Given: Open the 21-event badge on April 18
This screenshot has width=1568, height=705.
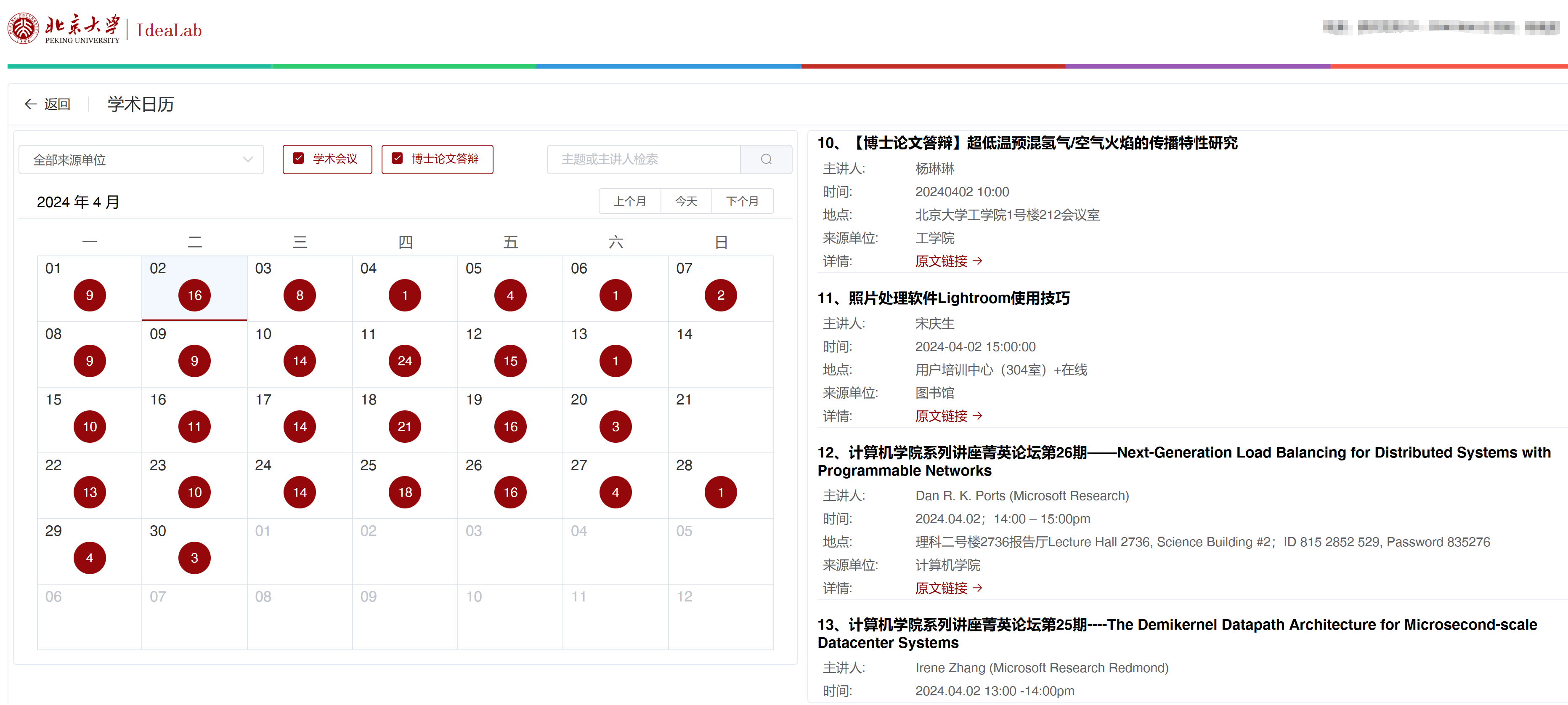Looking at the screenshot, I should tap(405, 427).
